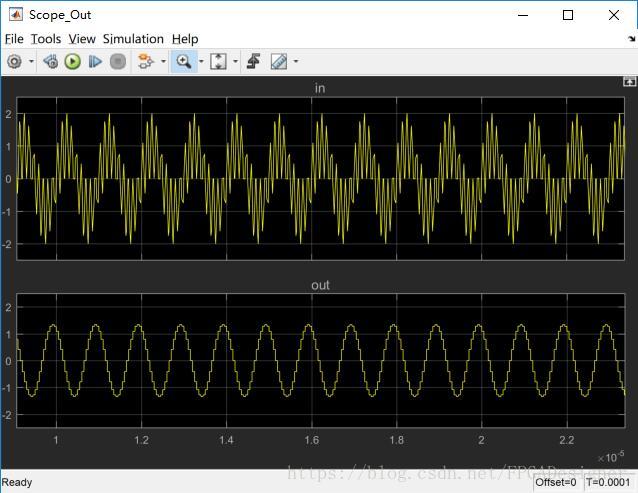Viewport: 638px width, 493px height.
Task: Expand the highlight block dropdown arrow
Action: pyautogui.click(x=164, y=61)
